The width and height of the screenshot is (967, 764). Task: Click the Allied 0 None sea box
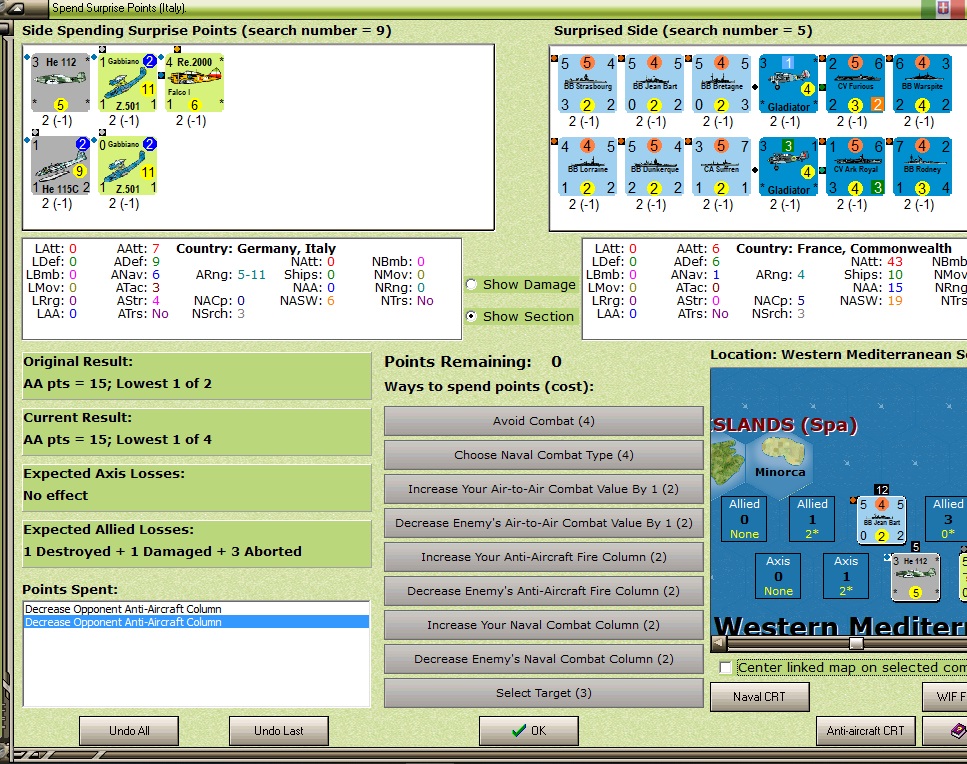(744, 519)
